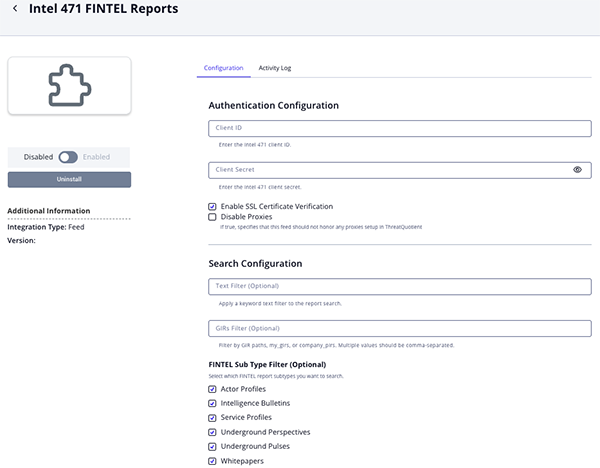Uncheck the Service Profiles checkbox
The width and height of the screenshot is (600, 468).
point(212,418)
